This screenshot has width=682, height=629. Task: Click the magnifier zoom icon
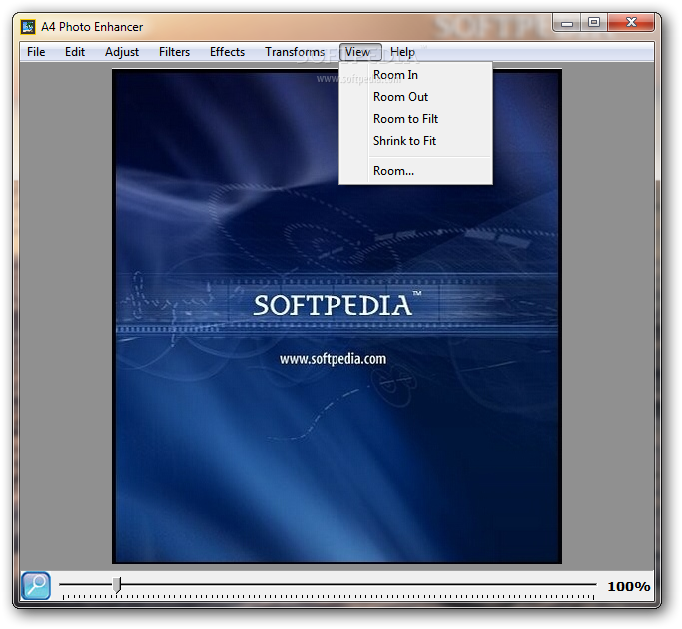[36, 586]
